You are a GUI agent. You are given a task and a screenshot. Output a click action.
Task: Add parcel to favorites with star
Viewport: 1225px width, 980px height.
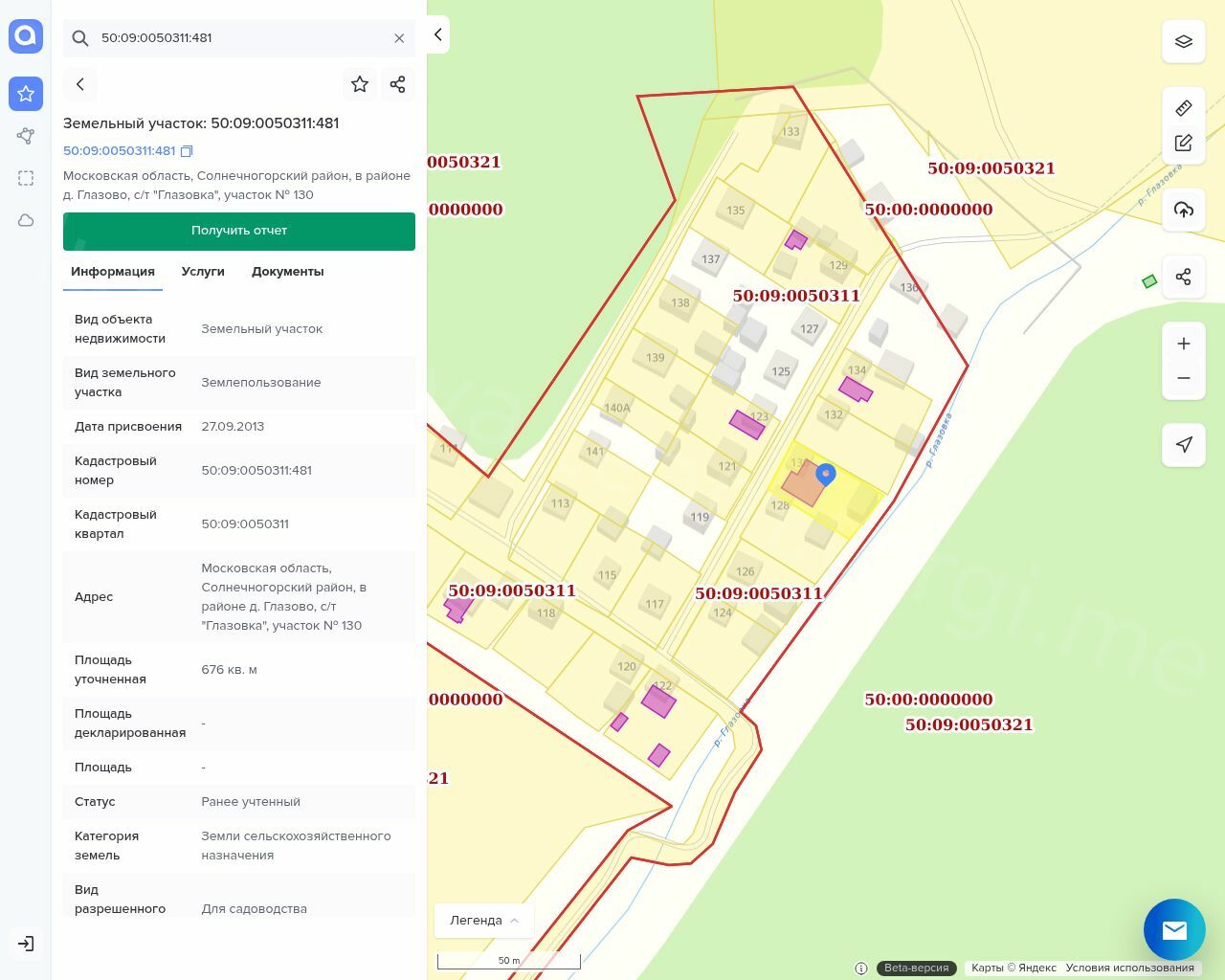coord(360,84)
